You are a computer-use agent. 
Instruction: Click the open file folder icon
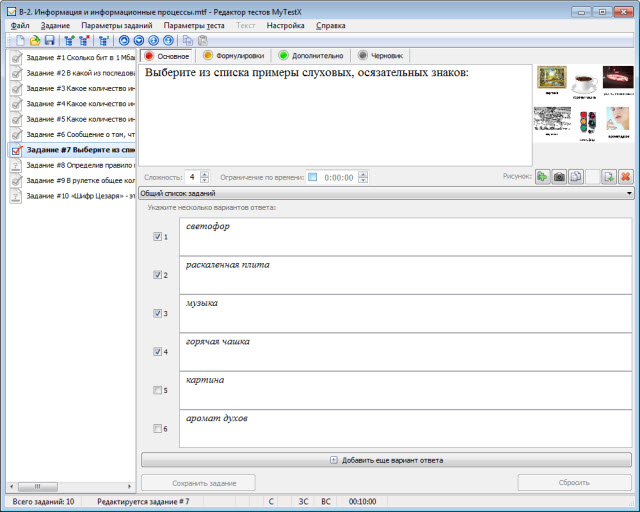pyautogui.click(x=35, y=41)
